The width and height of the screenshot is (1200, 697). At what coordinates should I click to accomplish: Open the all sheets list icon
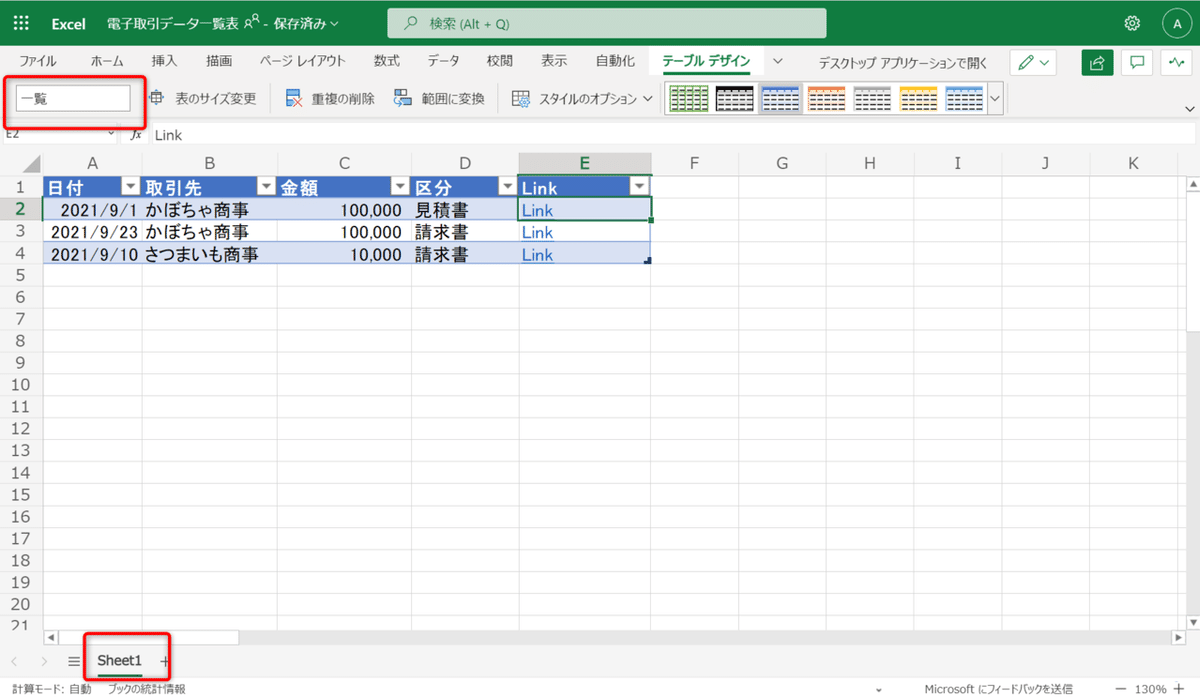tap(74, 661)
